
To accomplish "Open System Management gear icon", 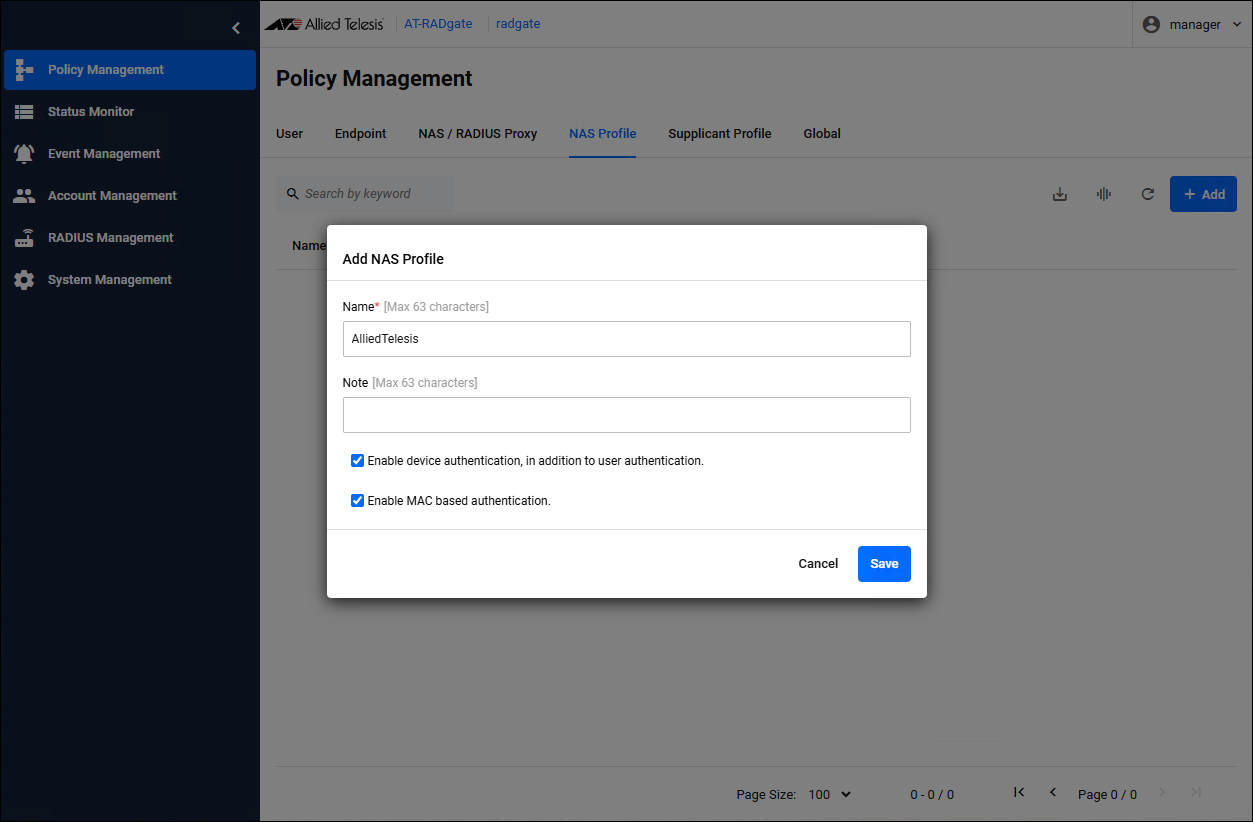I will [x=24, y=280].
